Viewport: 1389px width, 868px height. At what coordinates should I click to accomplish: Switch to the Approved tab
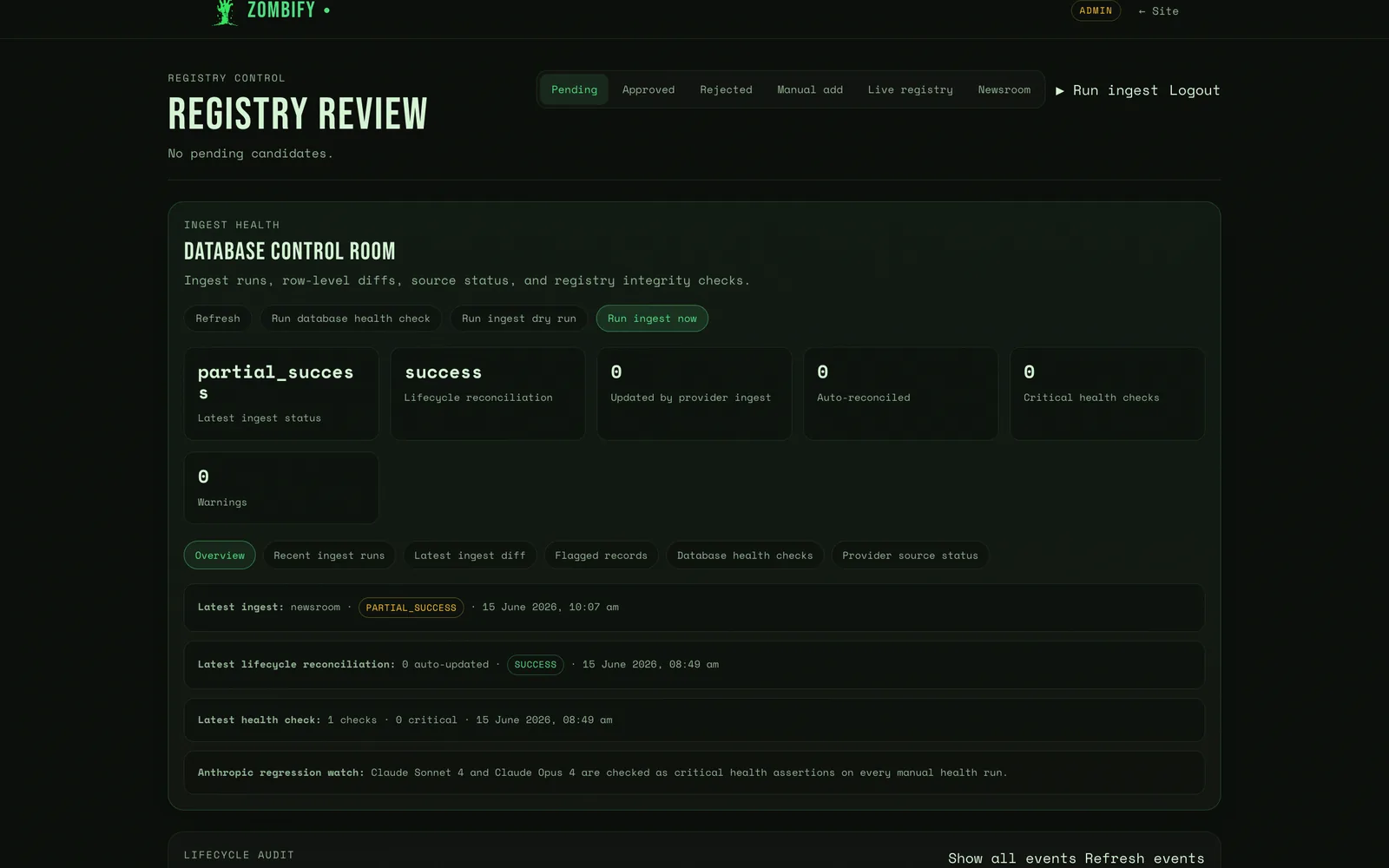[x=648, y=89]
